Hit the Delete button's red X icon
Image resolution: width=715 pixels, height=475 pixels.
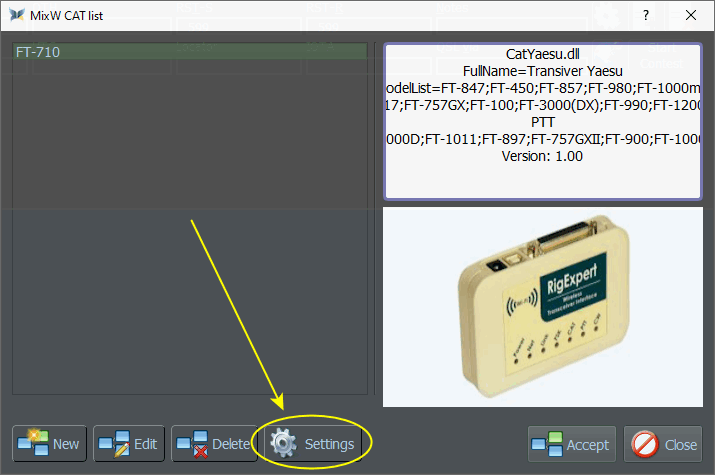coord(192,444)
